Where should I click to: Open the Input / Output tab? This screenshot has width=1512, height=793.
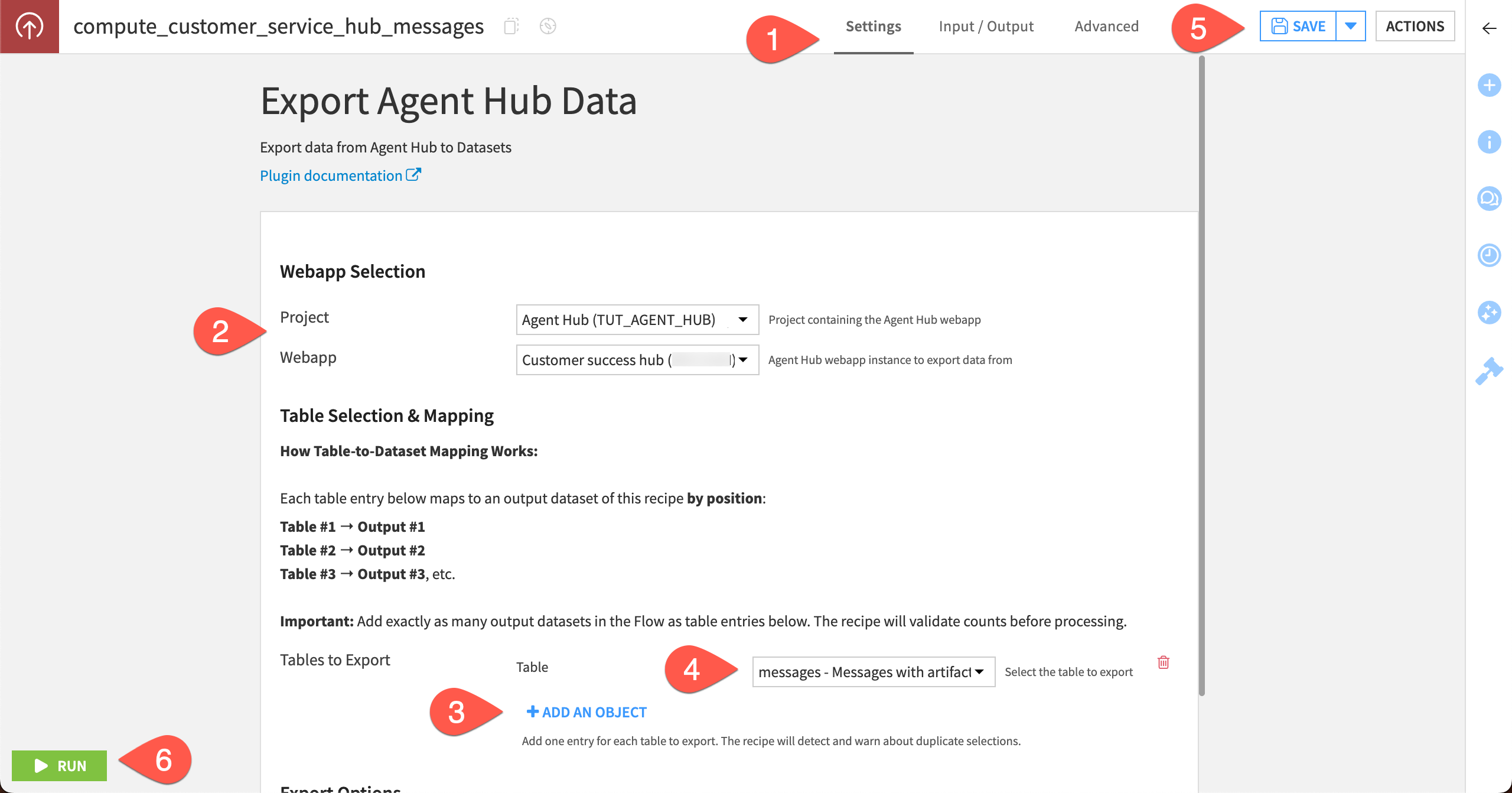pos(986,27)
